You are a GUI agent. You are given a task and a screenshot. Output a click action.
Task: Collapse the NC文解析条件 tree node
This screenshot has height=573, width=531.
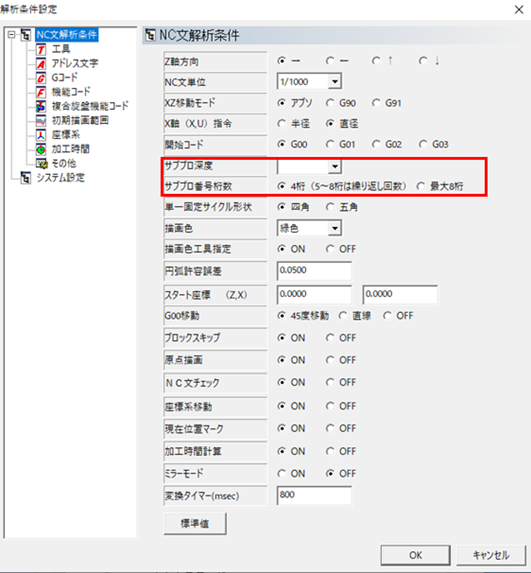click(x=12, y=35)
